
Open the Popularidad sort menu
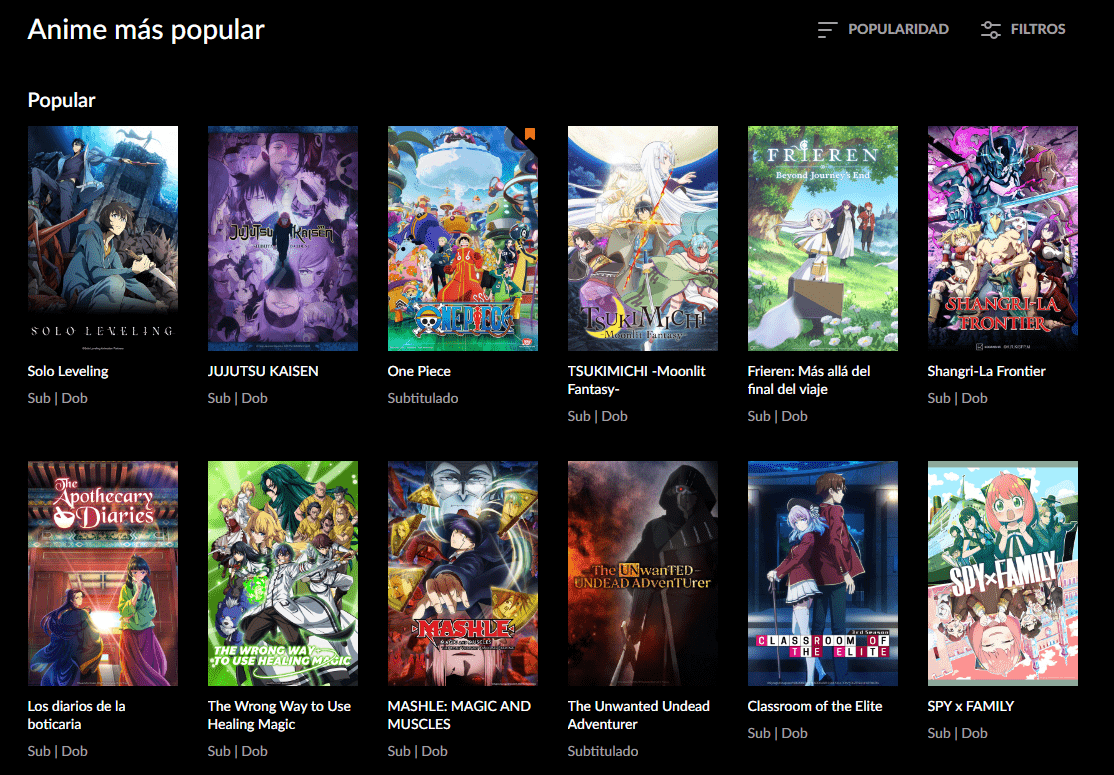point(883,29)
